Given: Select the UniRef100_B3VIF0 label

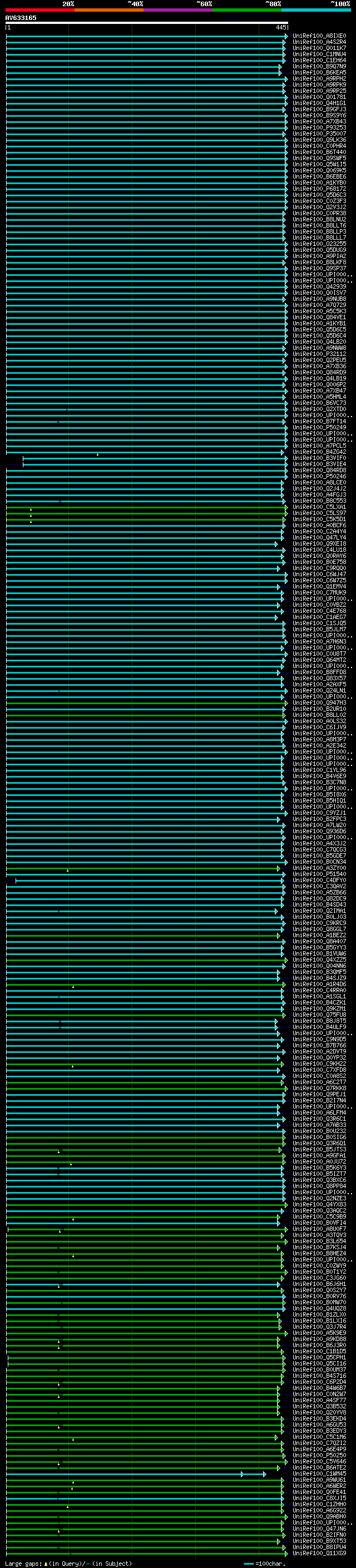Looking at the screenshot, I should 319,458.
